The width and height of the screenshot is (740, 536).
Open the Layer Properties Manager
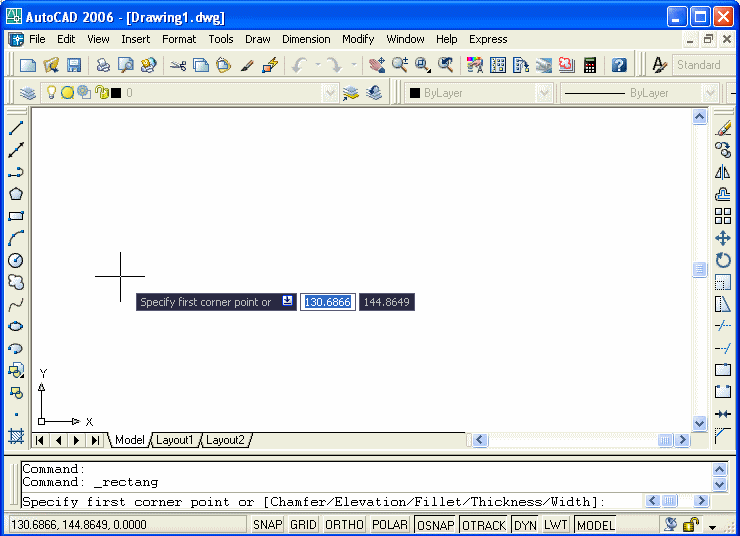[x=28, y=93]
